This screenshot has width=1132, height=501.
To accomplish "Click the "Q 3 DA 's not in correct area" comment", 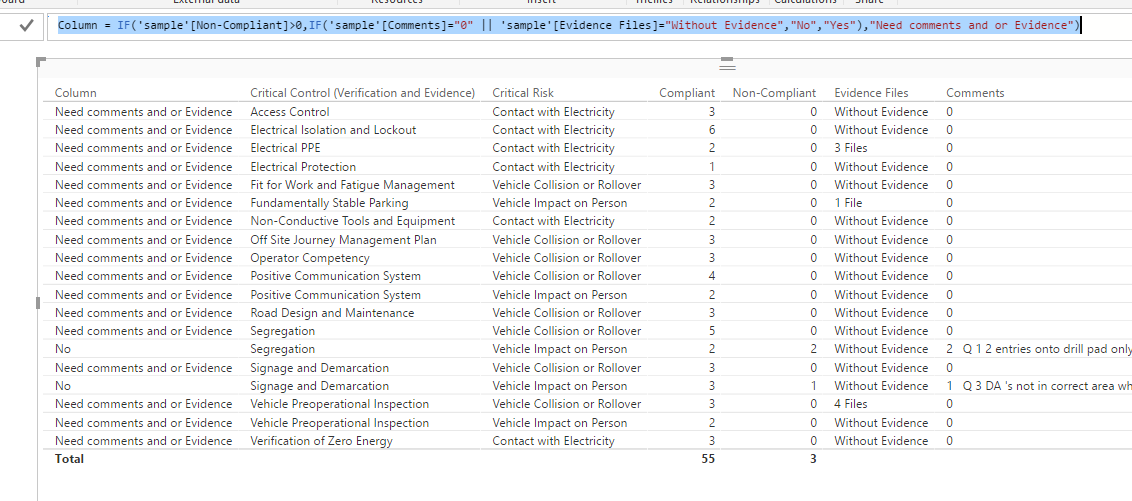I will click(1047, 386).
